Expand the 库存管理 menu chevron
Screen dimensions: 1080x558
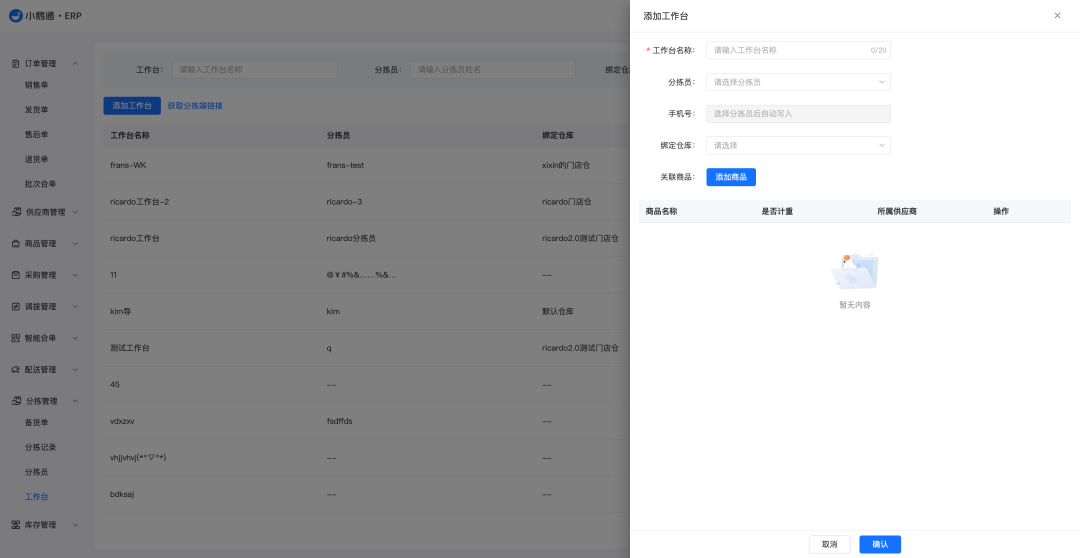75,525
